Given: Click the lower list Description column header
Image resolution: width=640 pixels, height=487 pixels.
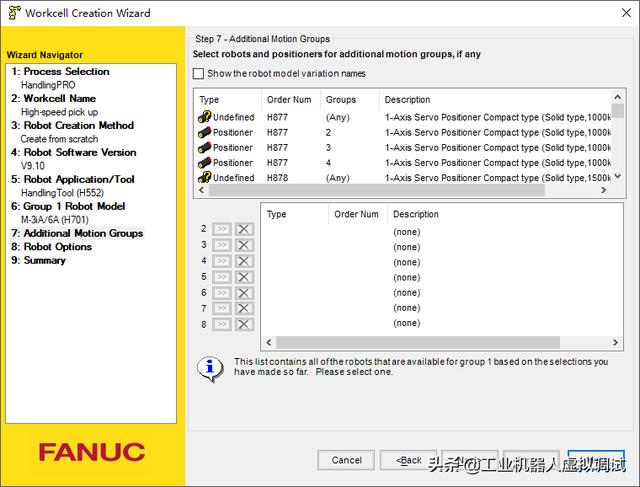Looking at the screenshot, I should tap(504, 214).
